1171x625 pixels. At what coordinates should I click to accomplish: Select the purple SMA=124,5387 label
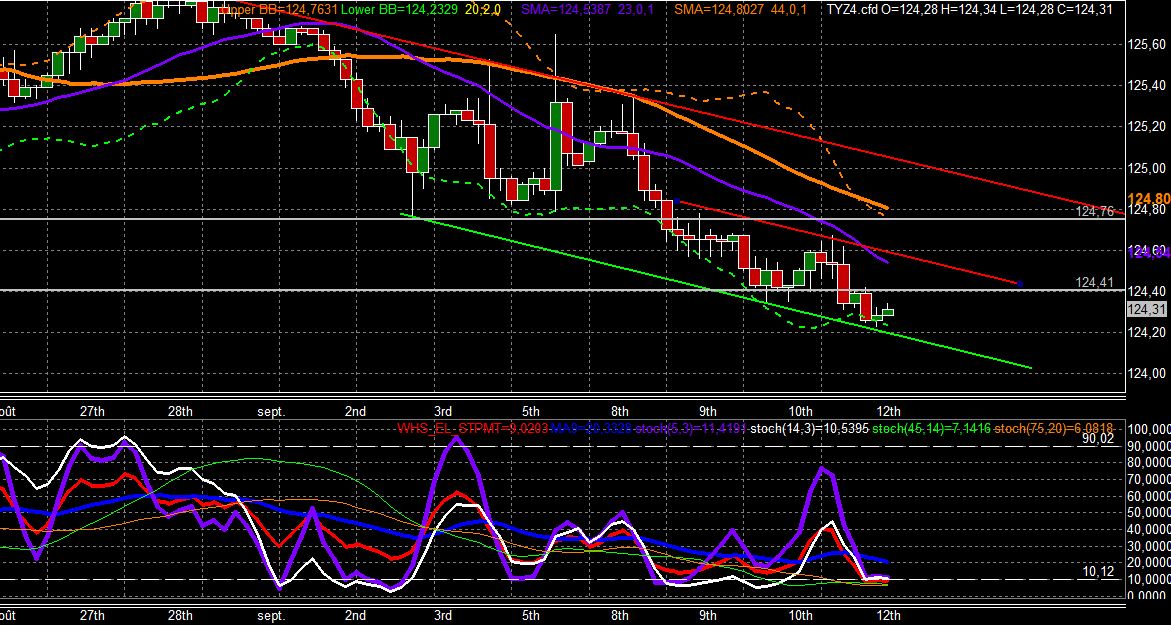point(565,9)
